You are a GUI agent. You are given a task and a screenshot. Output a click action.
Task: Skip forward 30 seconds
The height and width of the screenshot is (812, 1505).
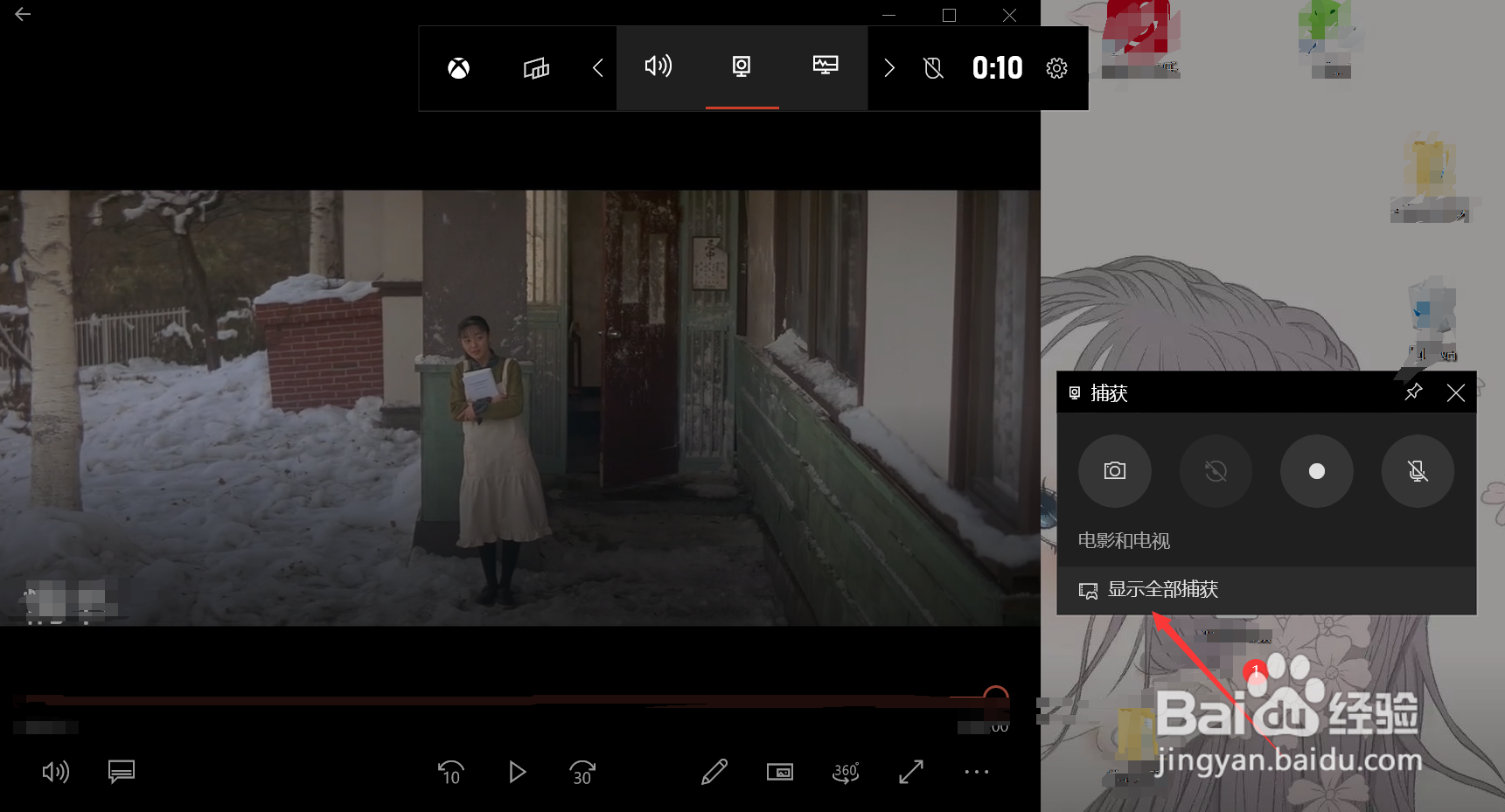tap(582, 773)
